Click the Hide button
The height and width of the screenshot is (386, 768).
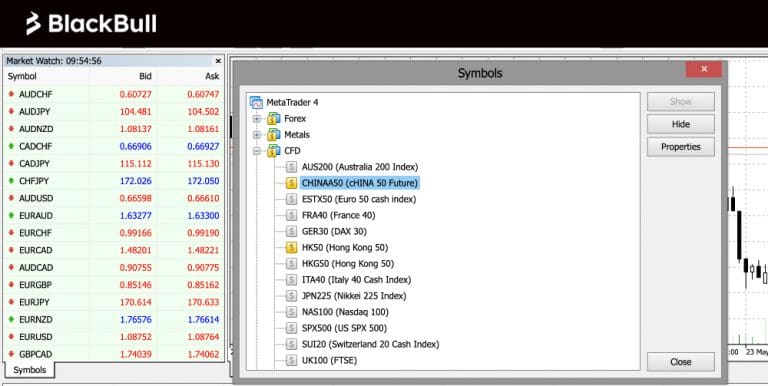680,124
